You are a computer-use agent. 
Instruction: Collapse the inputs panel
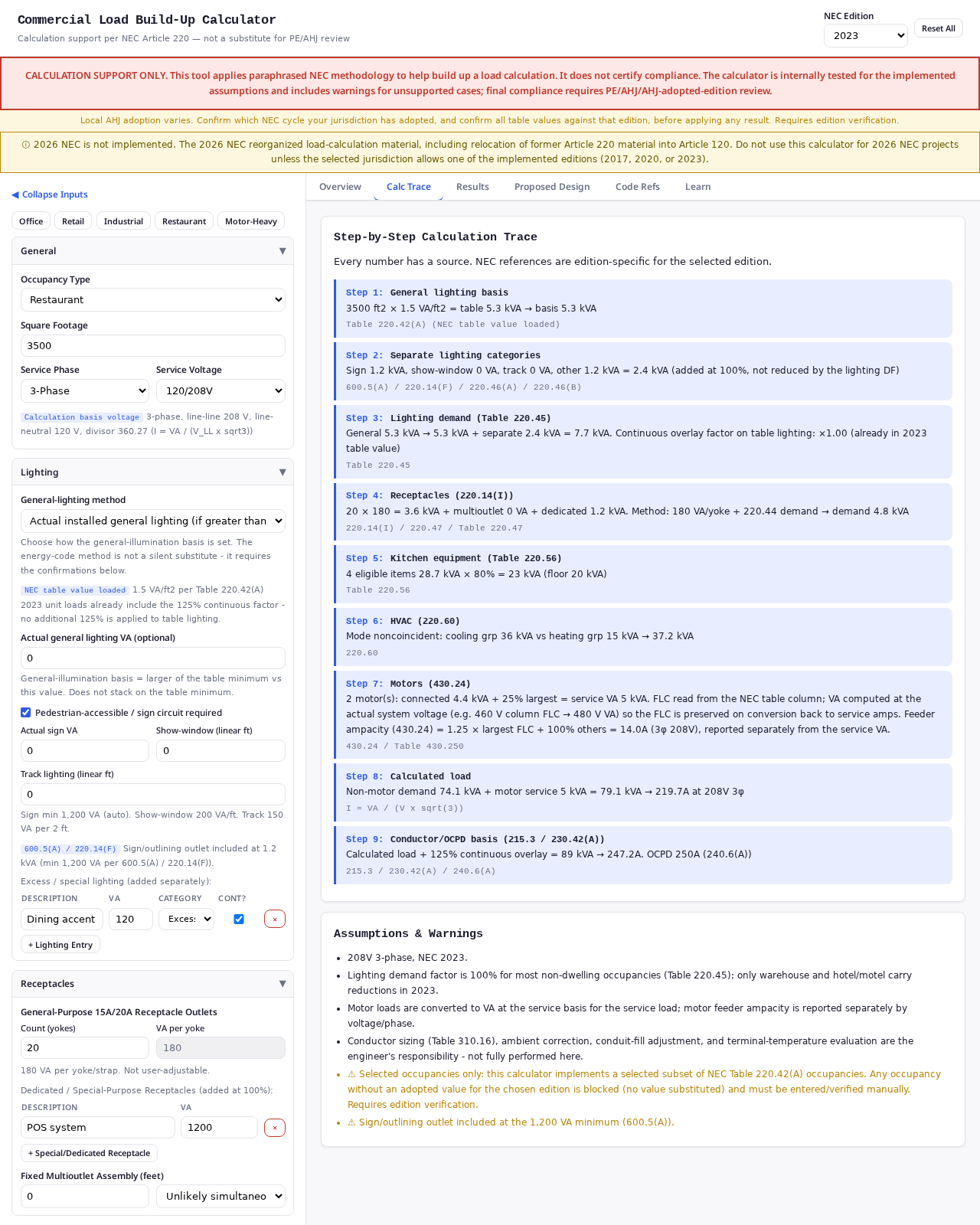[x=50, y=194]
